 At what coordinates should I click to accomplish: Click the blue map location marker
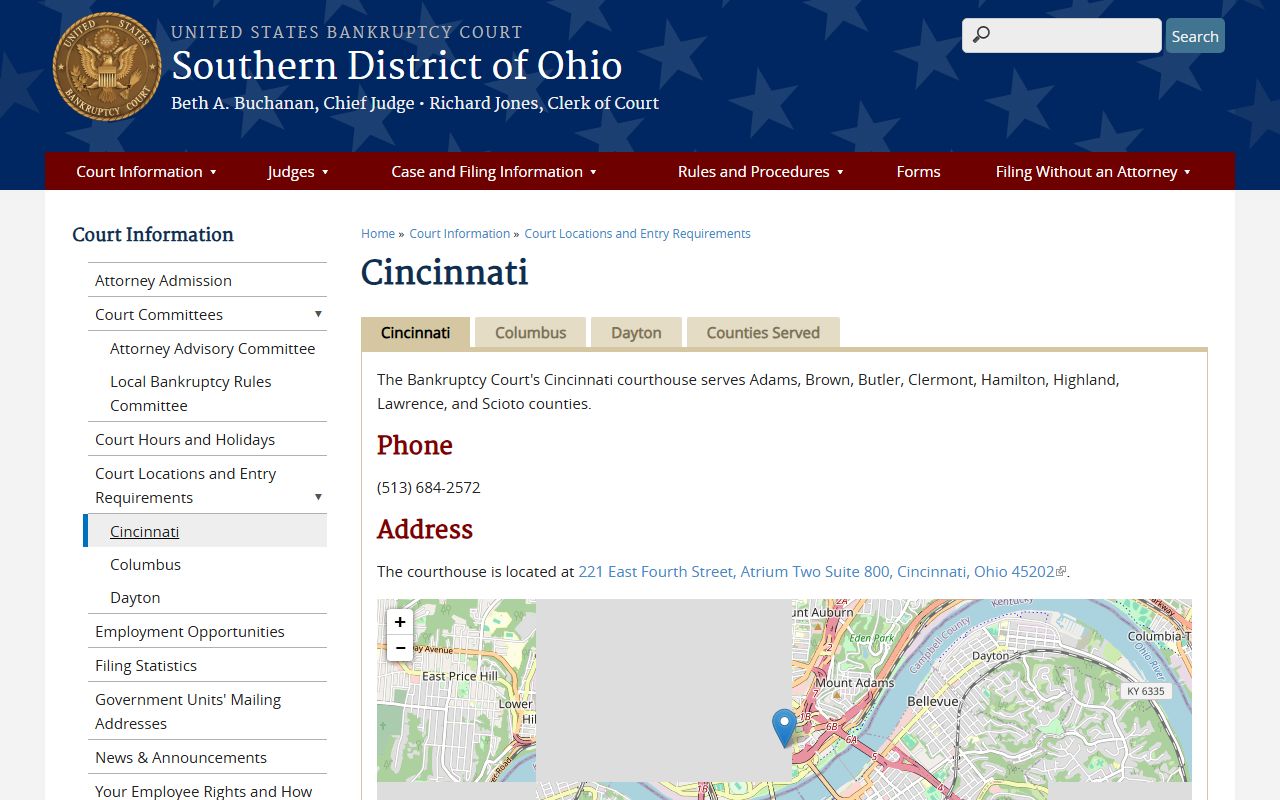[784, 728]
